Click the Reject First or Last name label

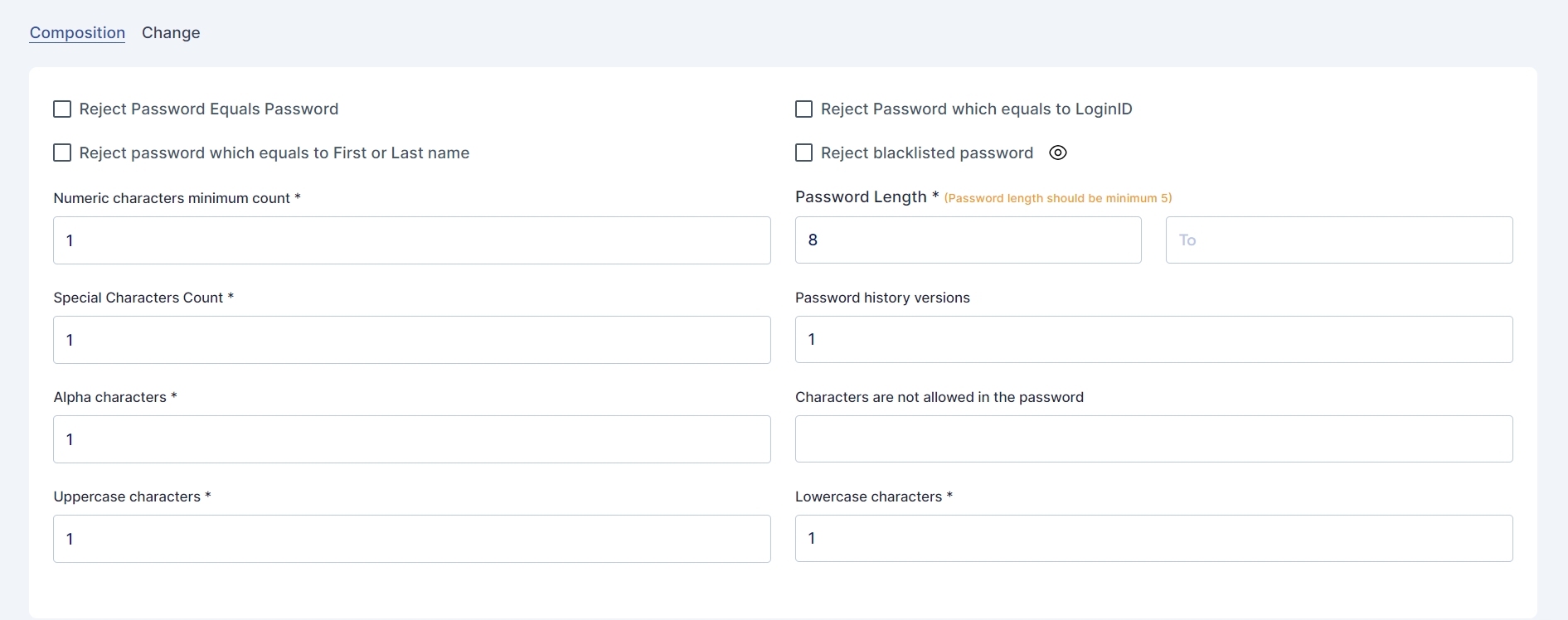pyautogui.click(x=274, y=153)
